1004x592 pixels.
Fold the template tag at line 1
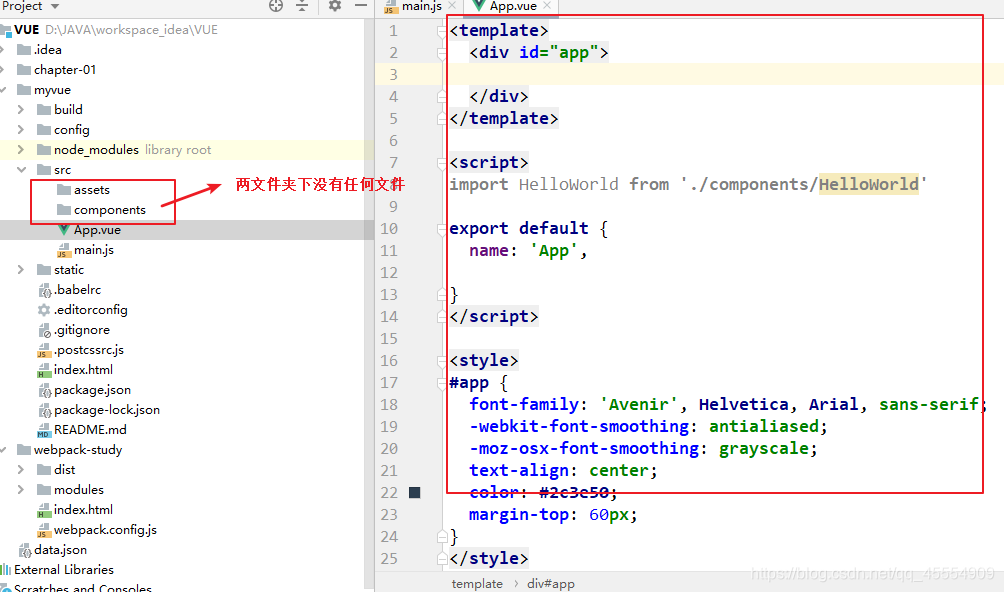tap(442, 31)
